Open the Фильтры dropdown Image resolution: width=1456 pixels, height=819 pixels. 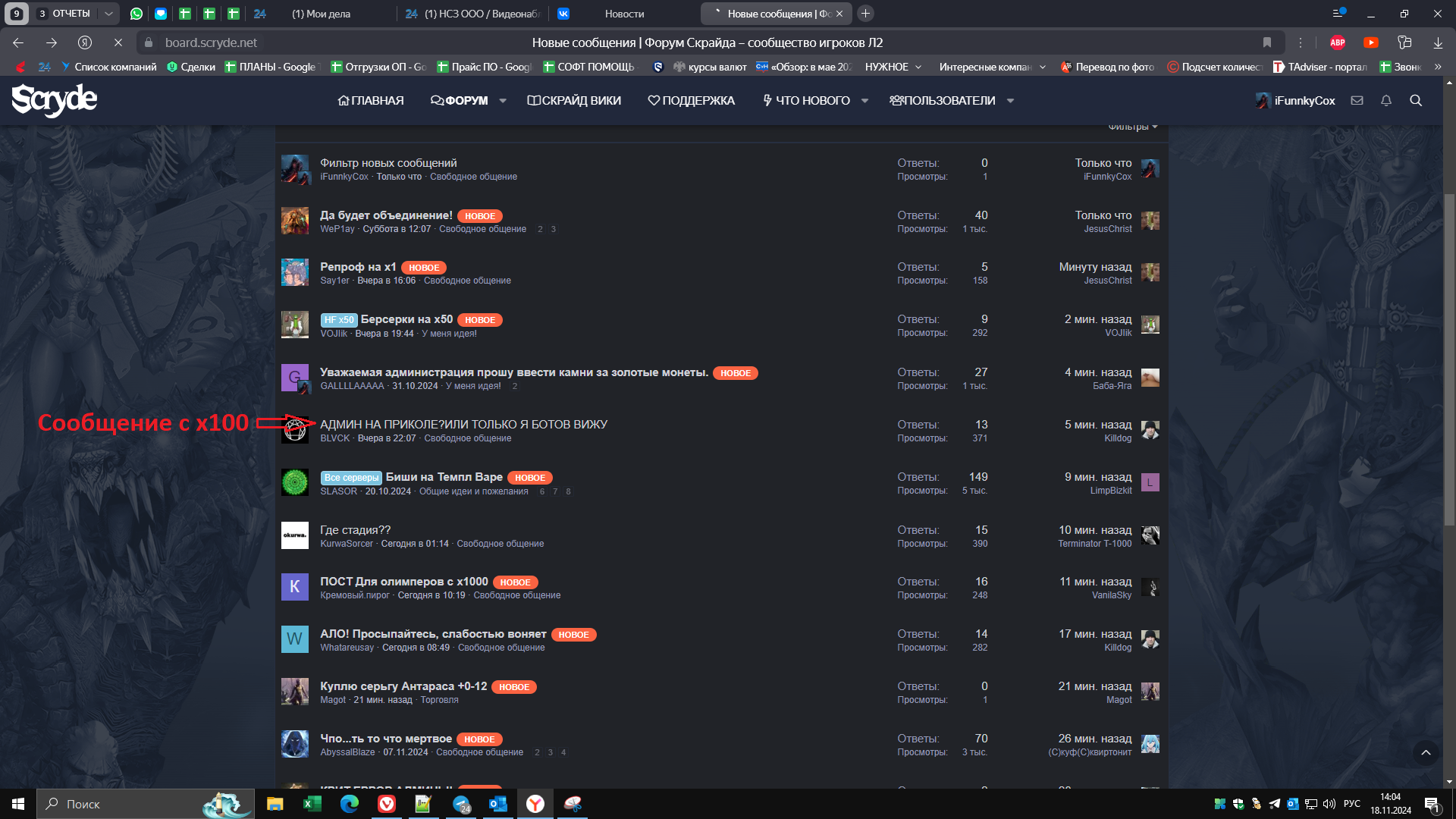point(1132,127)
